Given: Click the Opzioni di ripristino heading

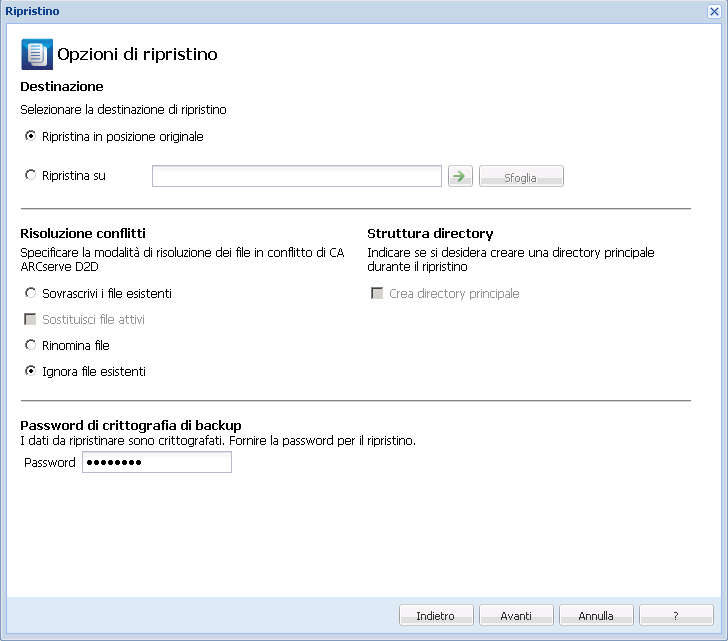Looking at the screenshot, I should tap(137, 54).
